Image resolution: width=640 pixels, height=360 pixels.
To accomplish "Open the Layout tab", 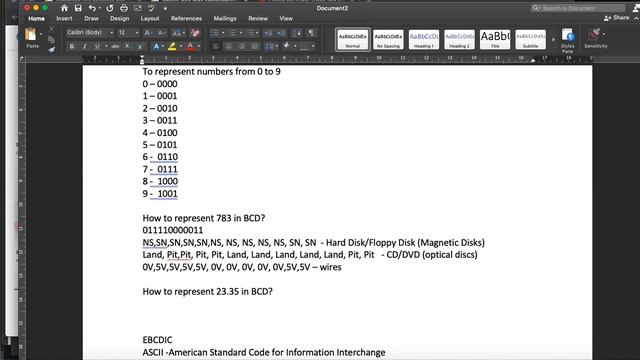I will coord(150,18).
